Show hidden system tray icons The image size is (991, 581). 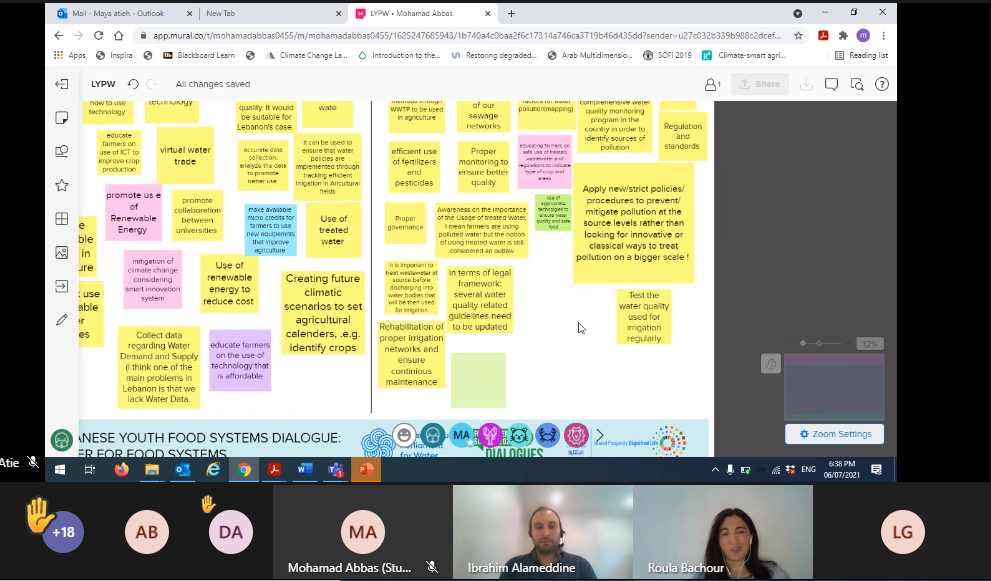coord(715,470)
